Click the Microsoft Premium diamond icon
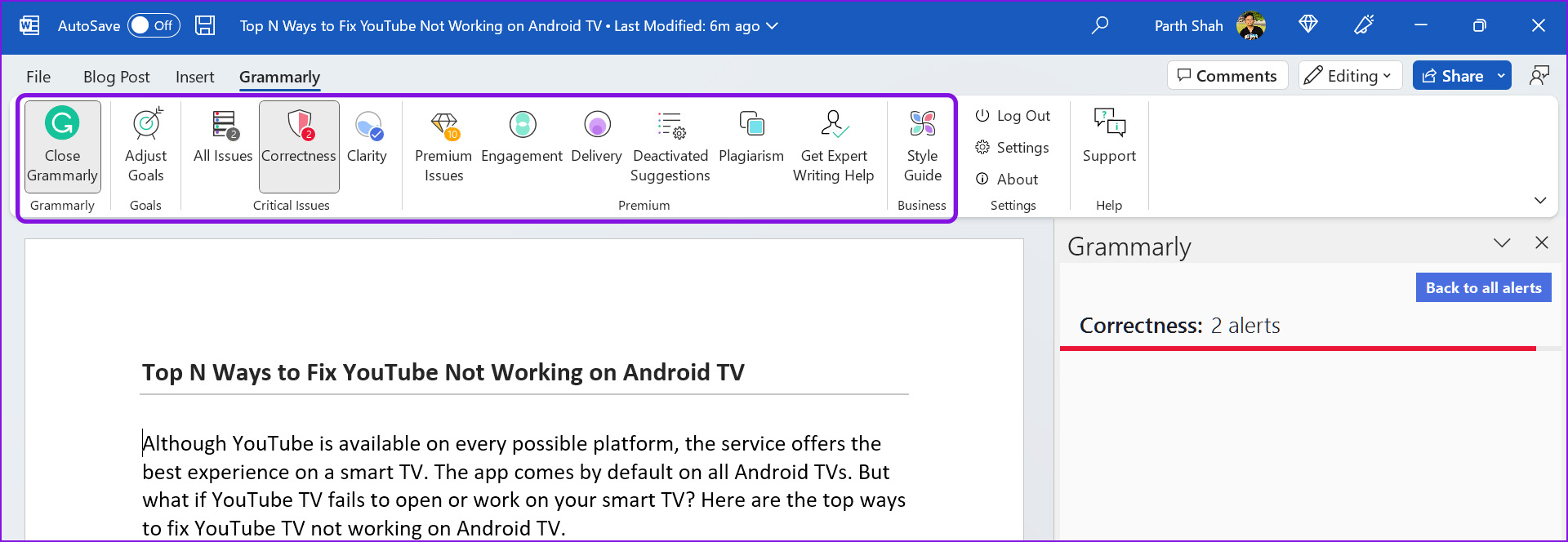 pos(1308,24)
